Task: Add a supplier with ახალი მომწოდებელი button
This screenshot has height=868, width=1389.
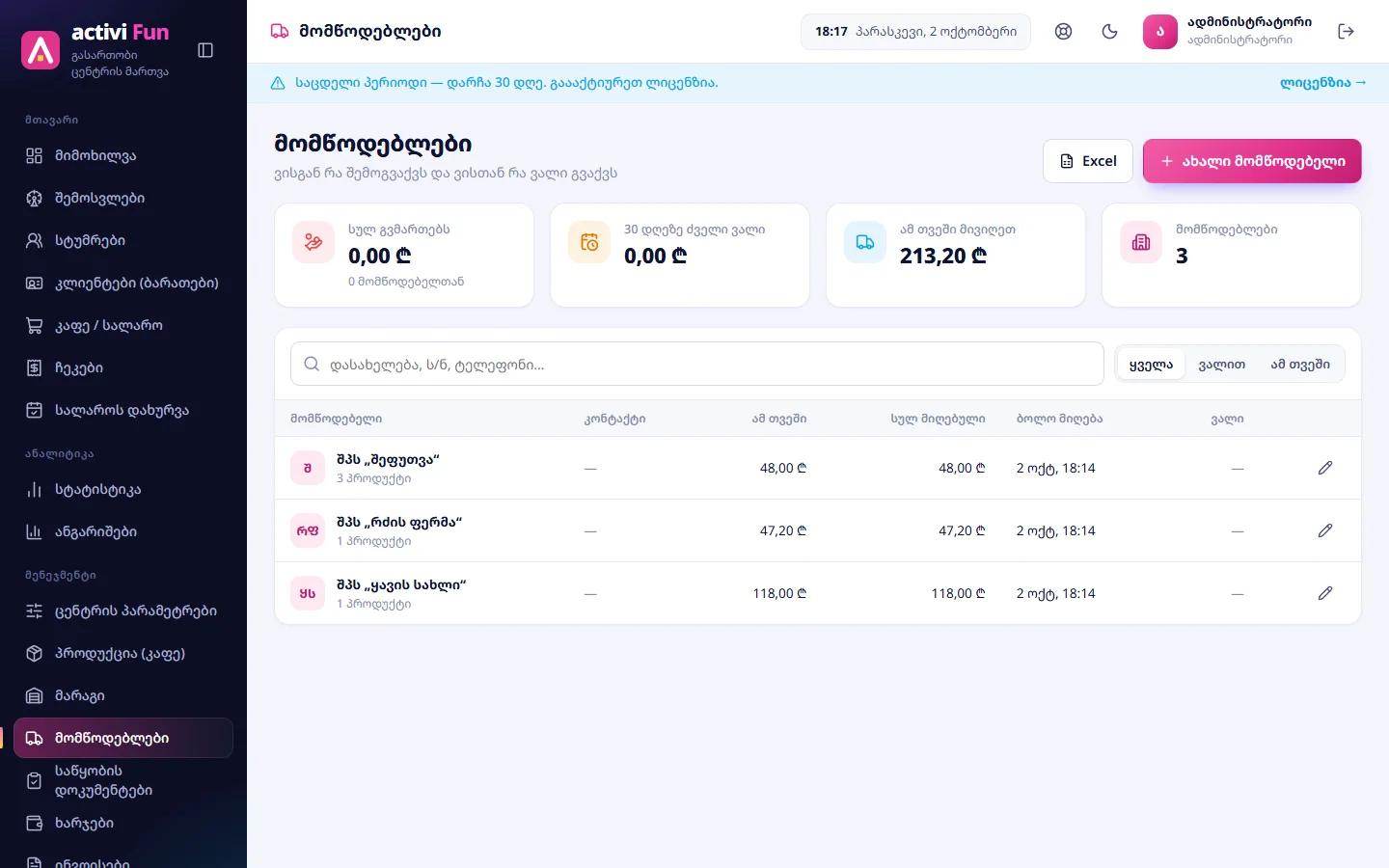Action: pos(1252,161)
